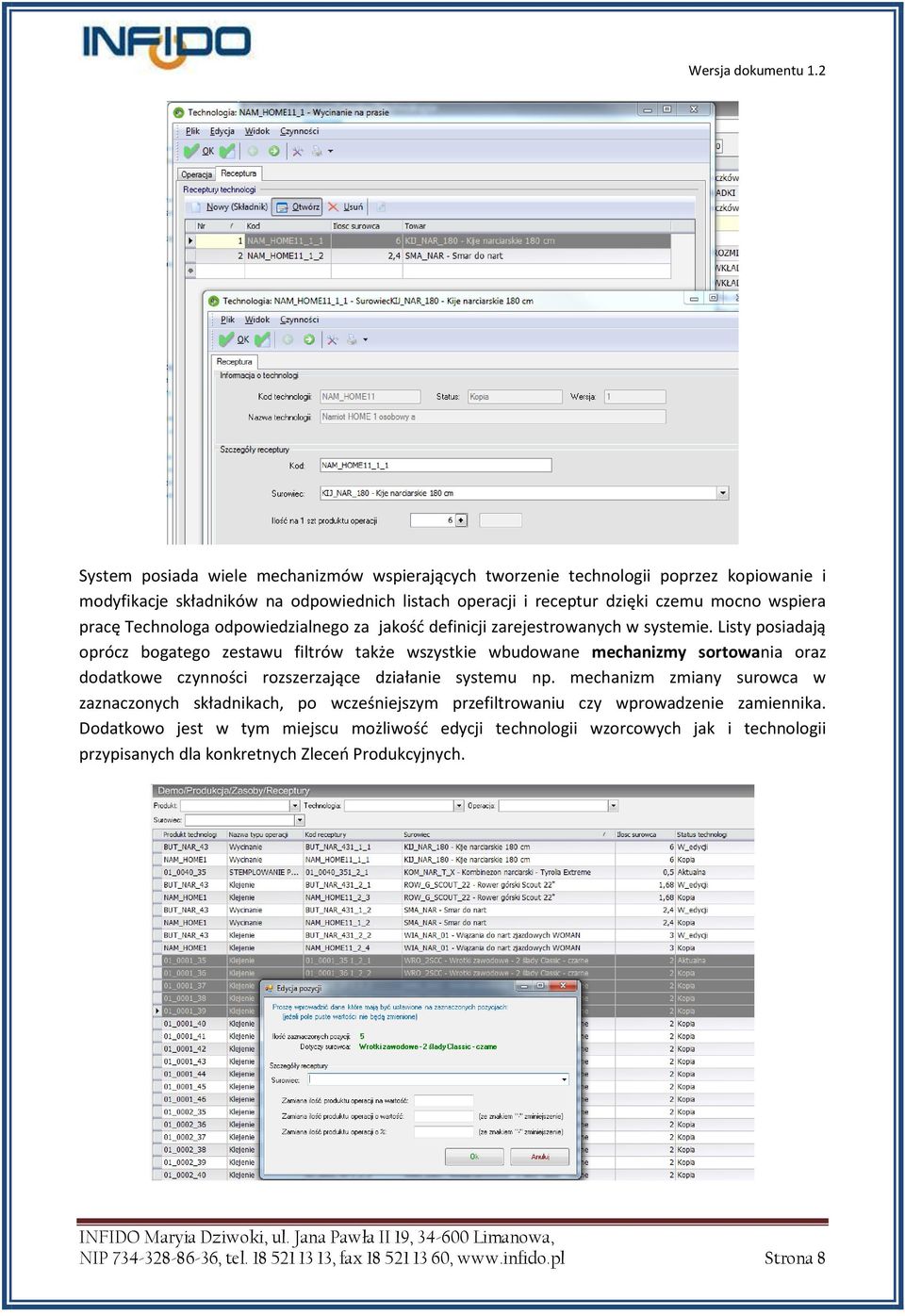Click the INFIDO logo at page top

[x=167, y=46]
